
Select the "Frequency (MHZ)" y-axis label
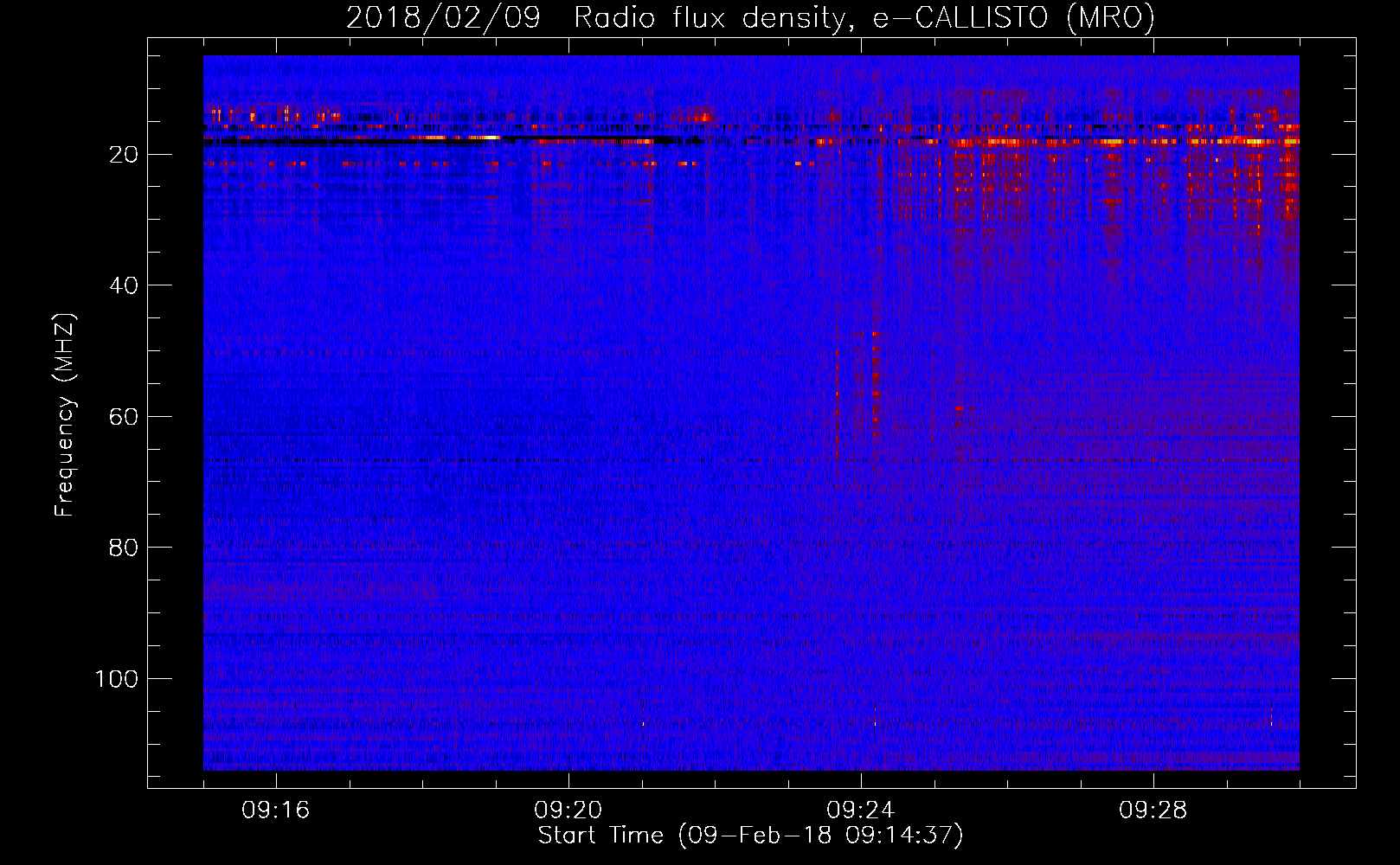(65, 415)
